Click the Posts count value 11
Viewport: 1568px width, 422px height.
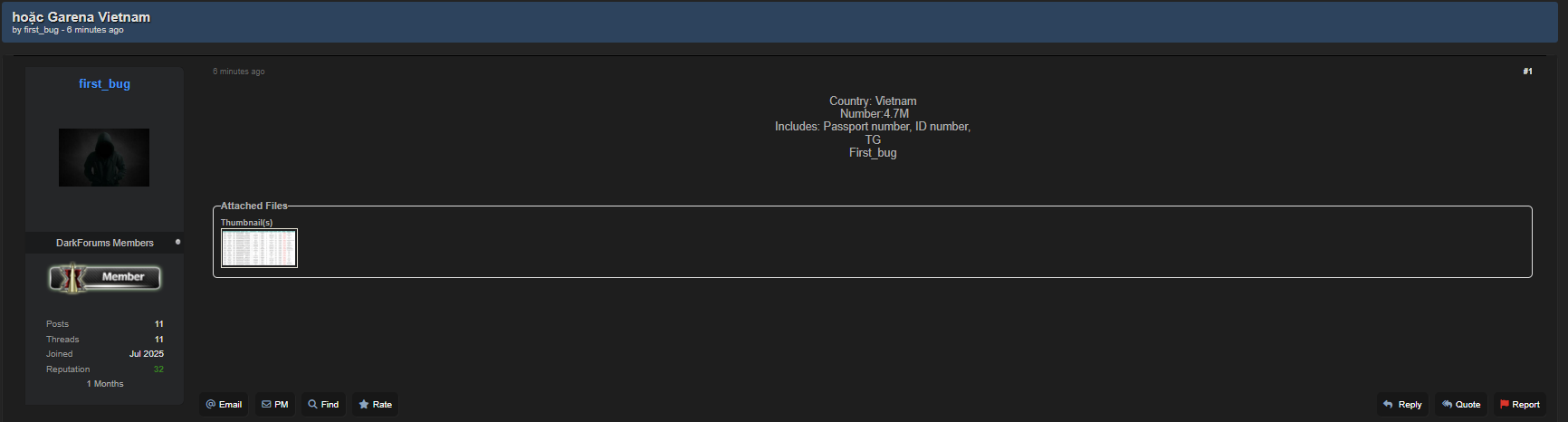point(158,324)
